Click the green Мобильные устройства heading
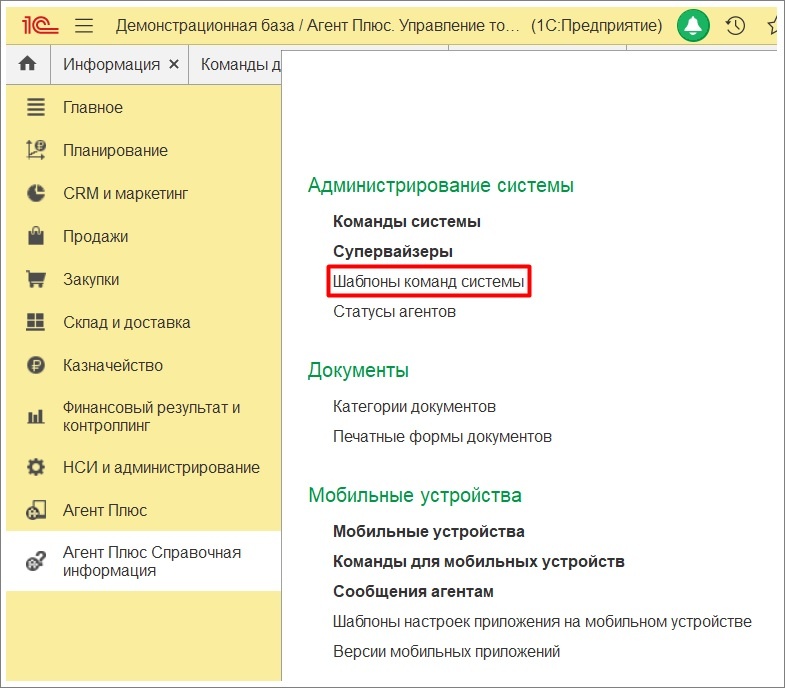 (x=415, y=495)
